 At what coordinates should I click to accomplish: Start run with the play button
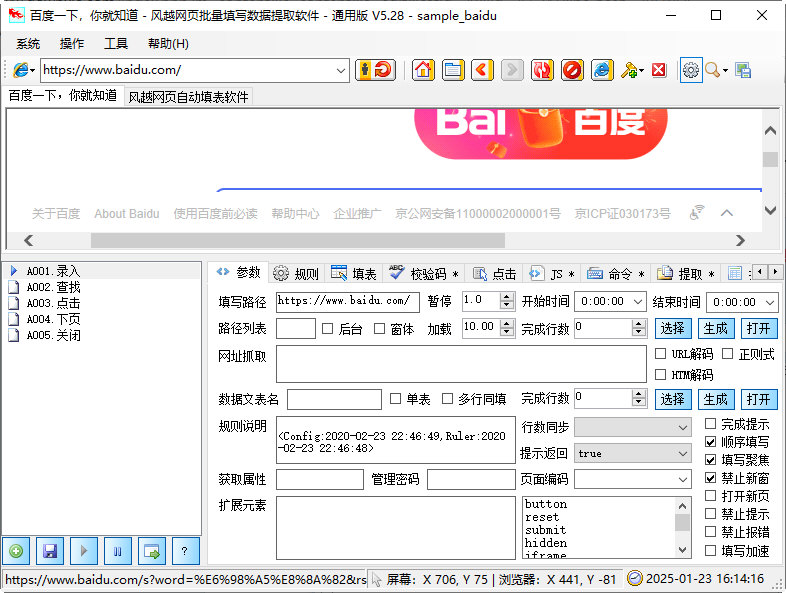pos(84,551)
